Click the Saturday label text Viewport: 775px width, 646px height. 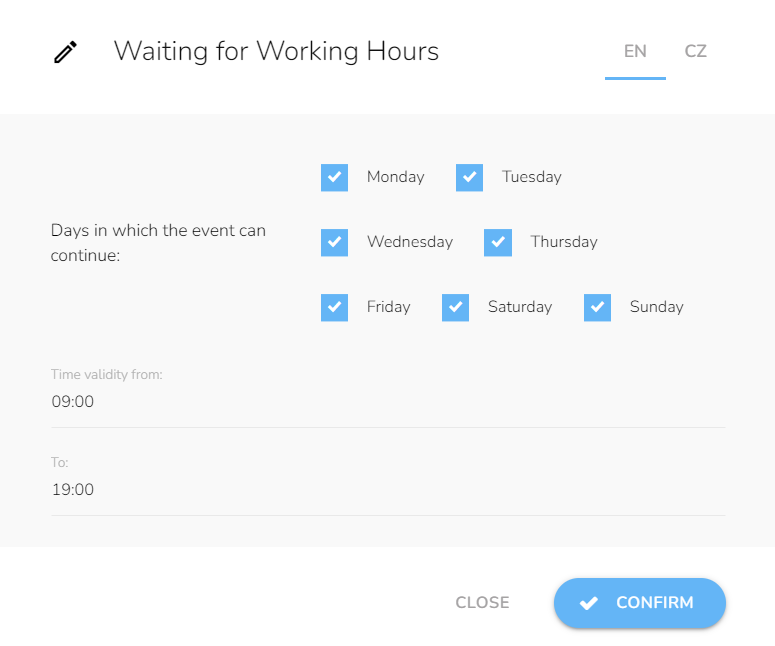[520, 307]
